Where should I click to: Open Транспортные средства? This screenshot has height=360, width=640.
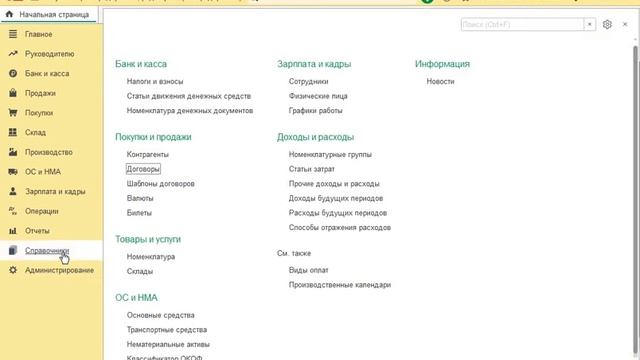[x=167, y=330]
